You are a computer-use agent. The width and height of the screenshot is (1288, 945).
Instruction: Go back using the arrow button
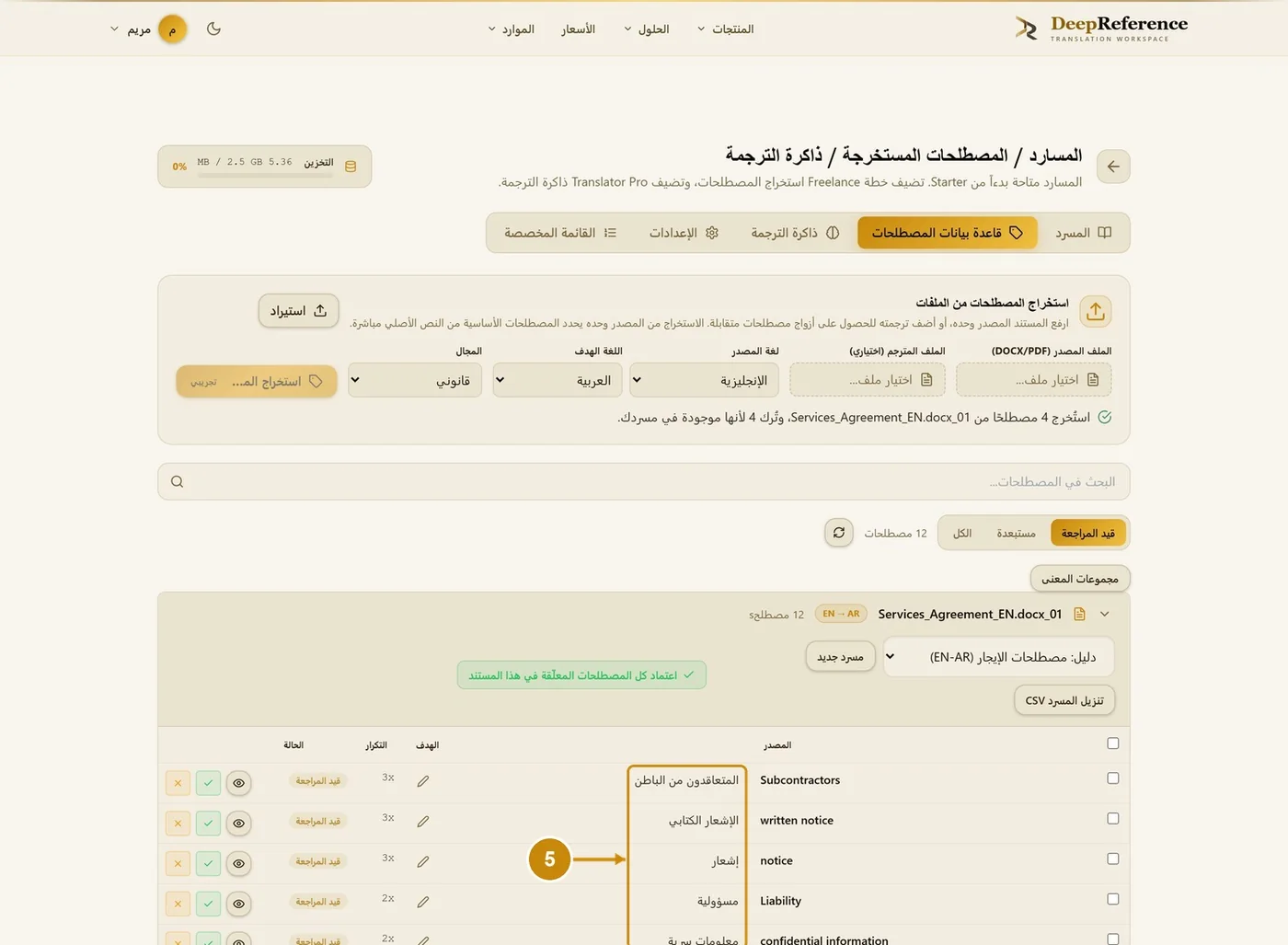tap(1113, 167)
